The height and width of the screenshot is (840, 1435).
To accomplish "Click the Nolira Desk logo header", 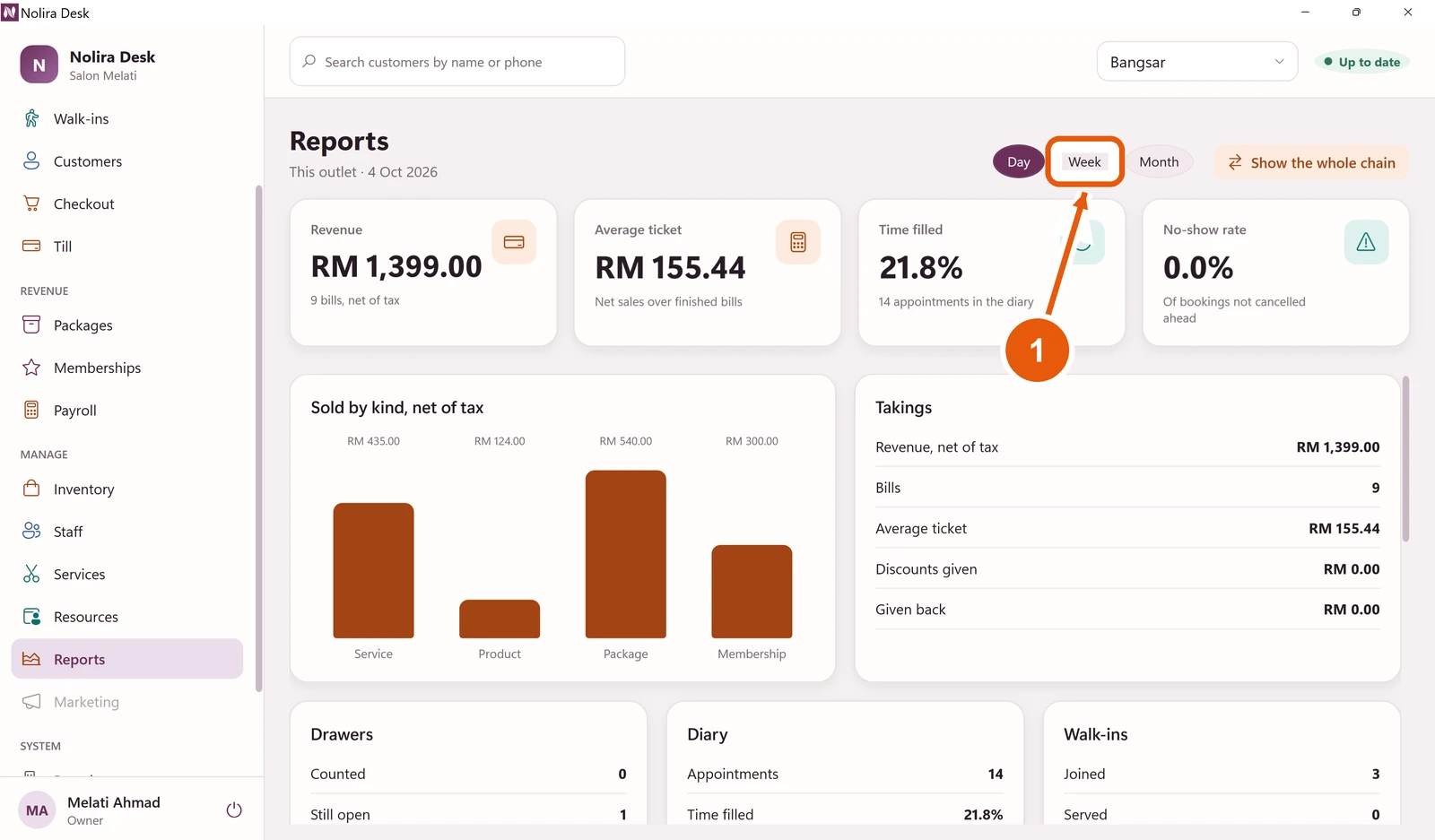I will (x=88, y=65).
